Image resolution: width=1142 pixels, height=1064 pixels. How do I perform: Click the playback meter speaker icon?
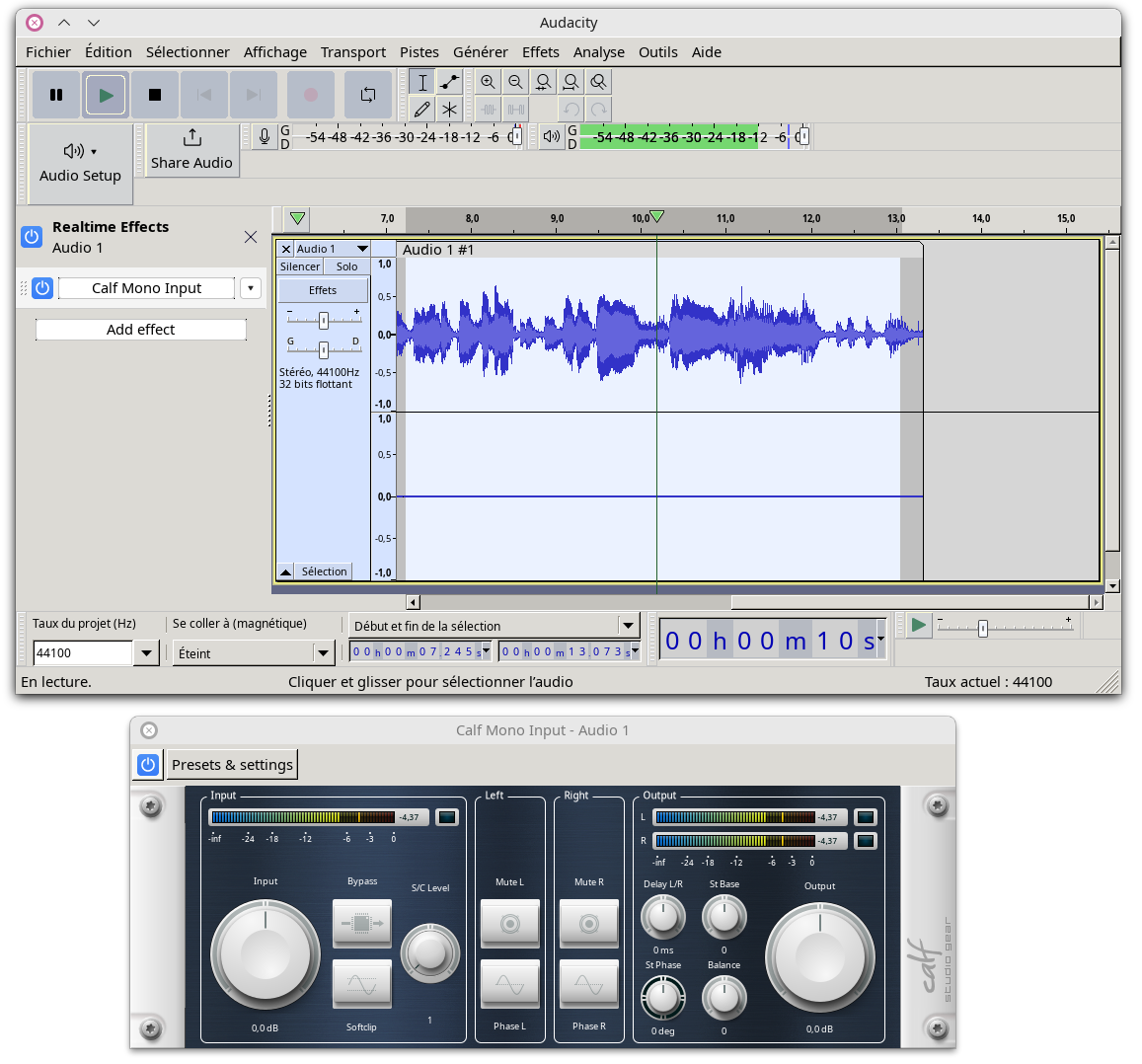click(552, 137)
